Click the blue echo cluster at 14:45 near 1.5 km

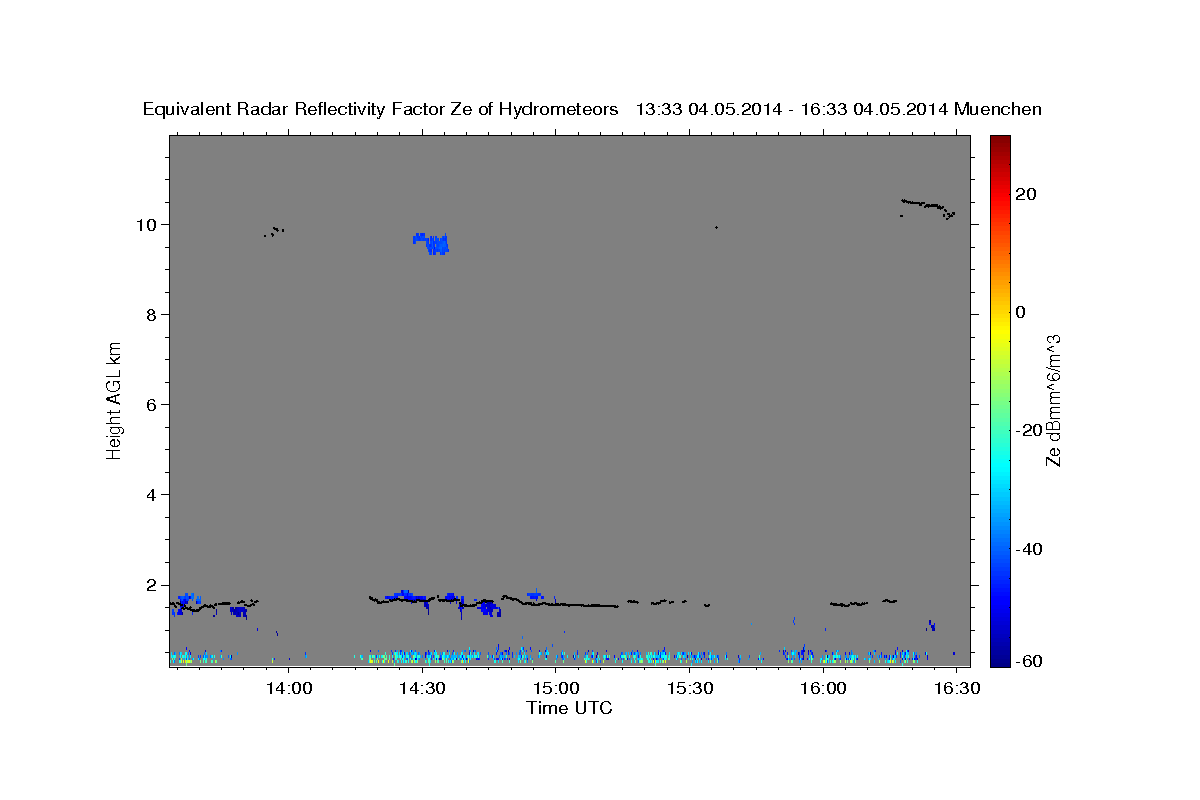coord(488,608)
